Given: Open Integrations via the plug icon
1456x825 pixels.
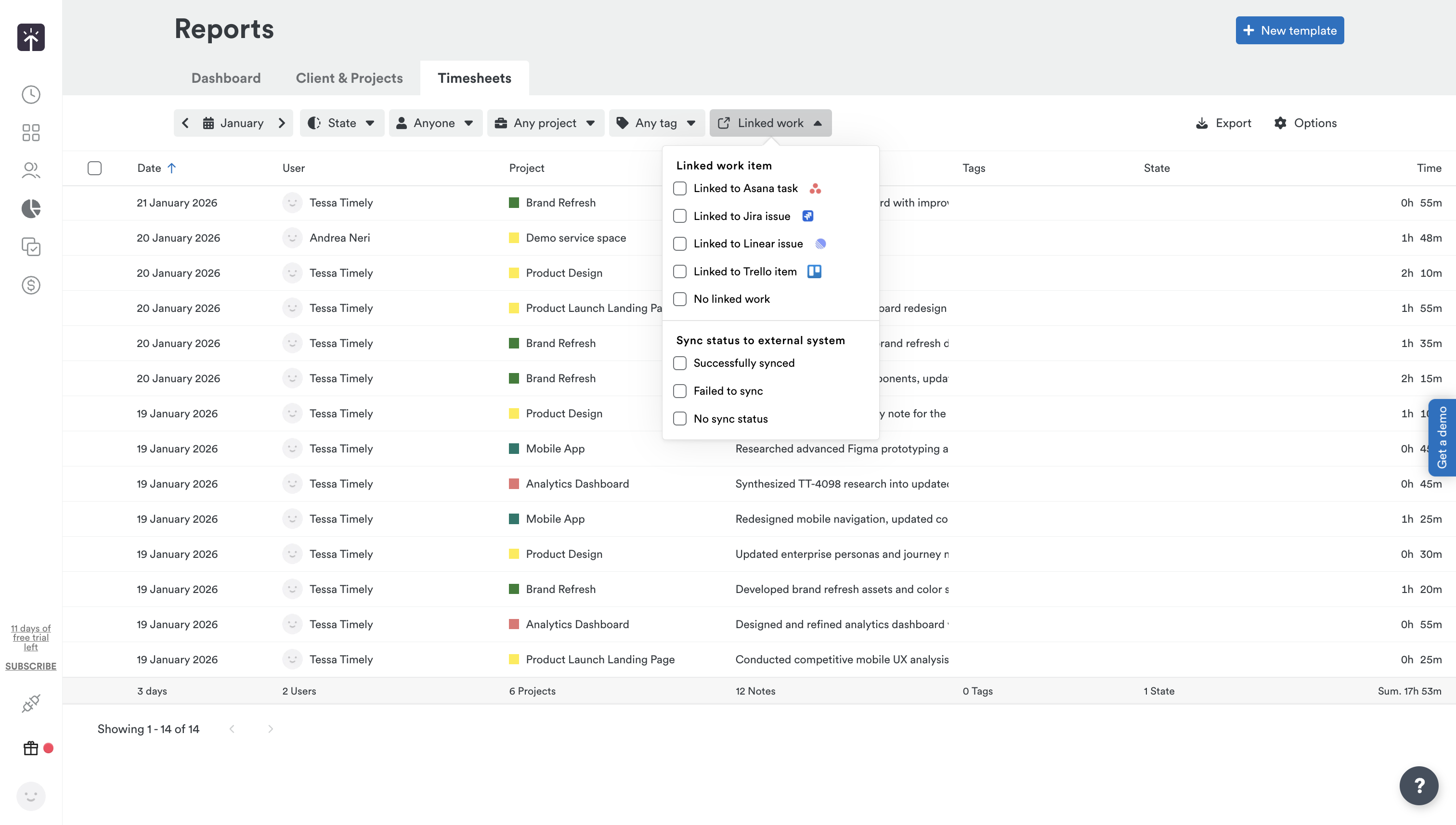Looking at the screenshot, I should 31,703.
